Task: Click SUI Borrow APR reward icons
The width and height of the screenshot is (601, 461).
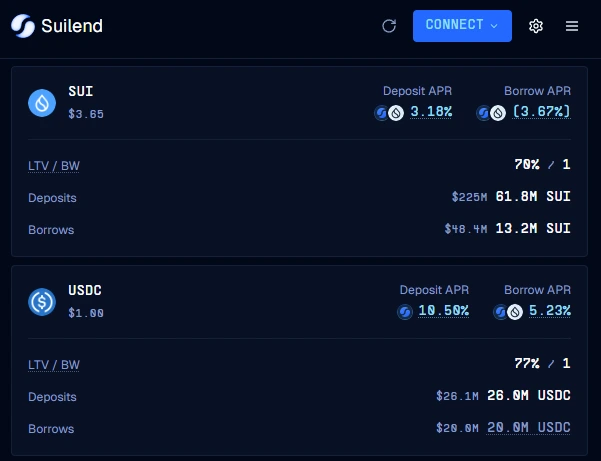Action: point(490,112)
